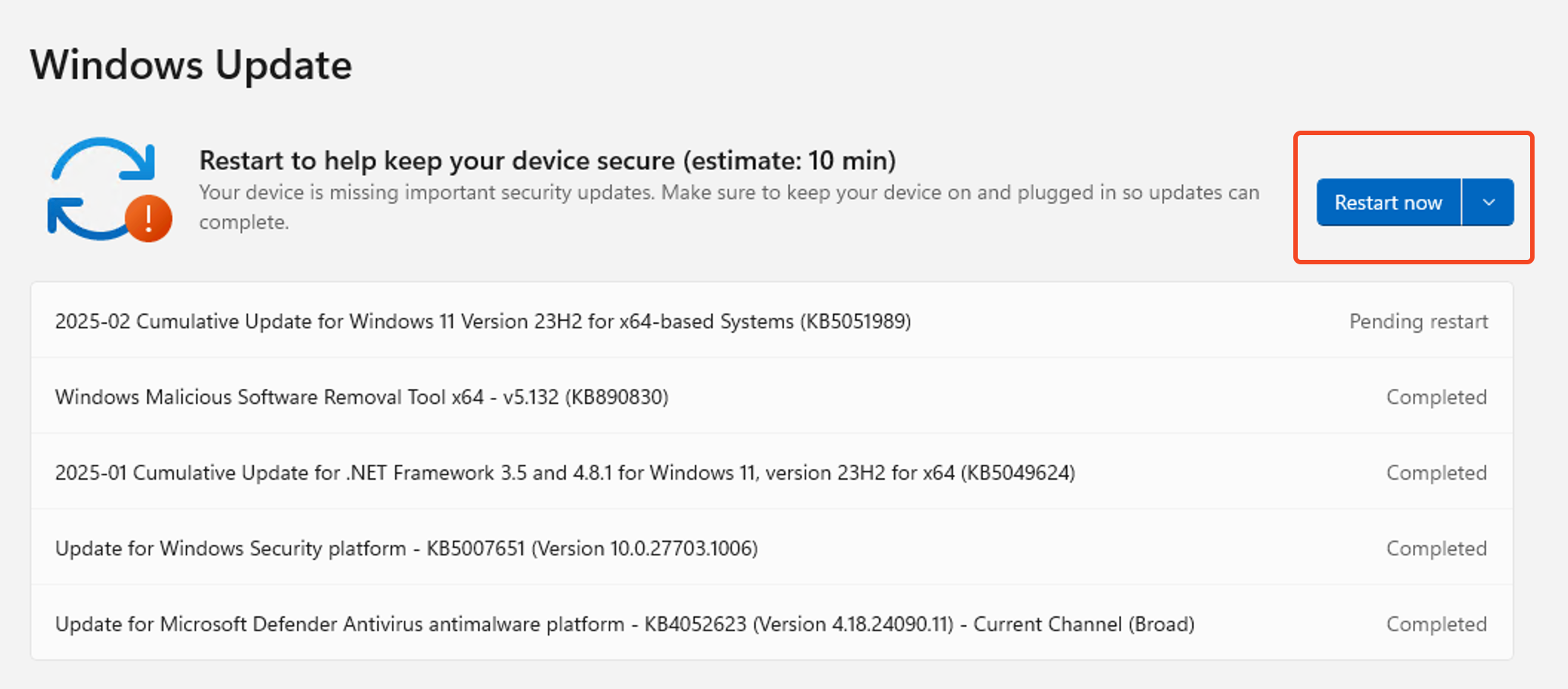1568x689 pixels.
Task: Select the .NET Framework 3.5 and 4.8.1 update entry
Action: click(x=564, y=473)
